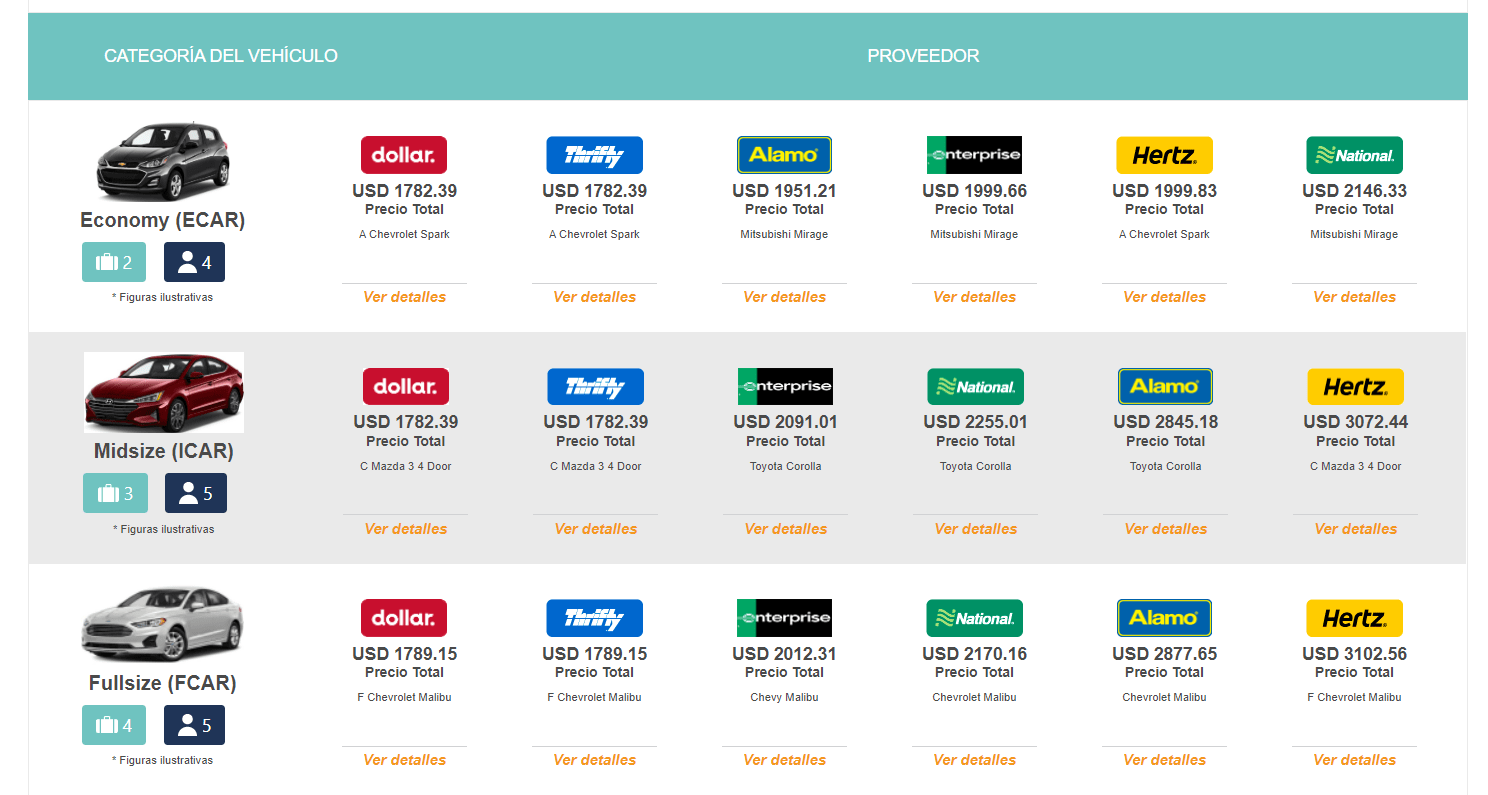1488x795 pixels.
Task: Open Ver detalles for Enterprise Economy USD 1999.66
Action: point(975,297)
